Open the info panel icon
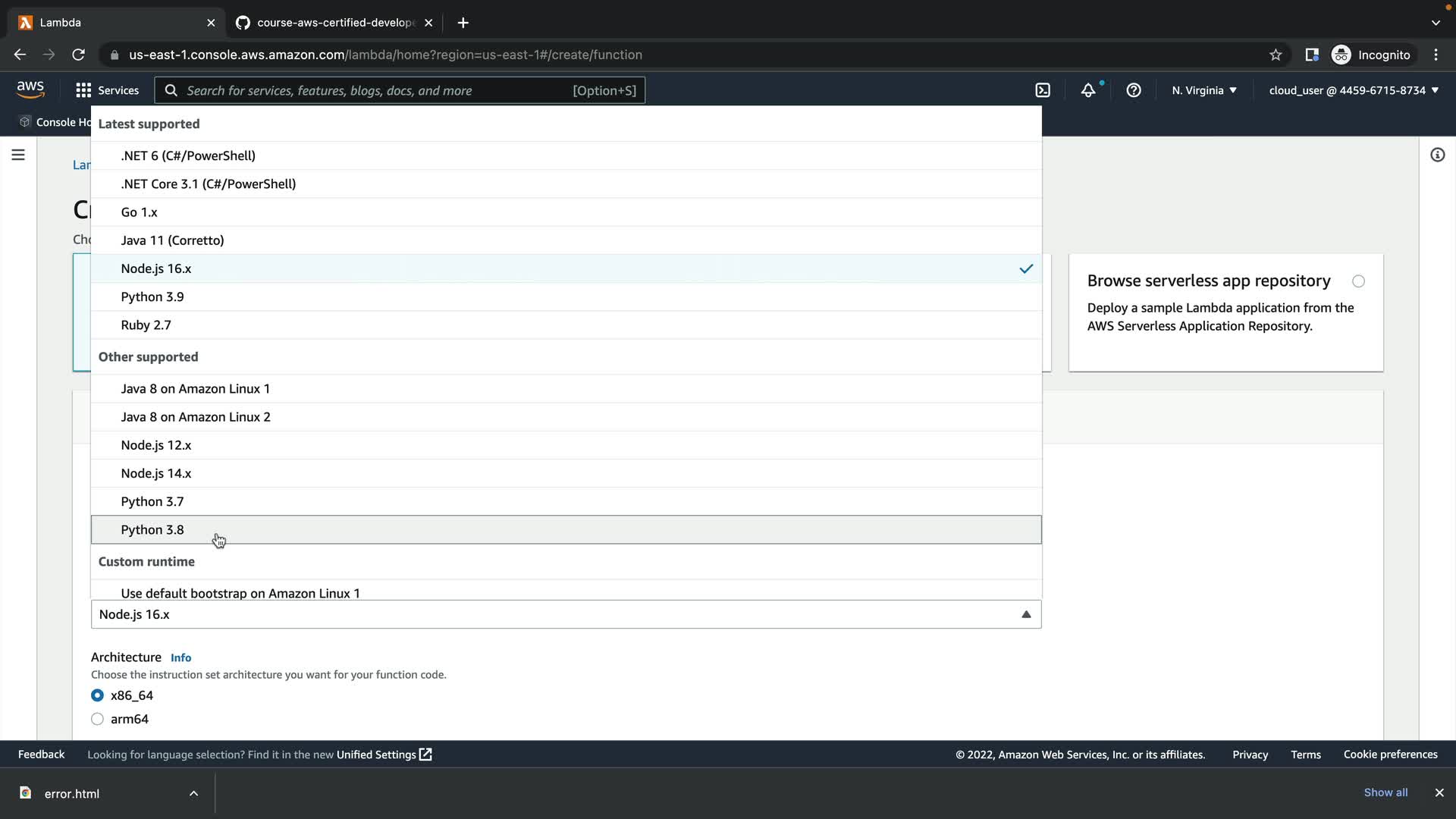 (x=1437, y=155)
